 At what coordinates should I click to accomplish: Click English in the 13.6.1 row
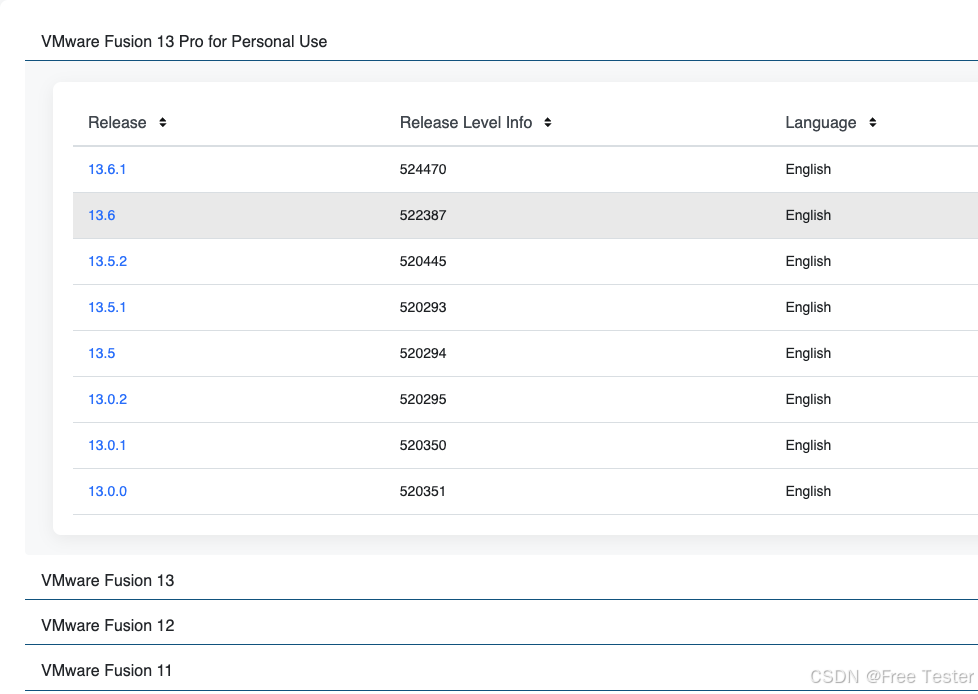(808, 170)
